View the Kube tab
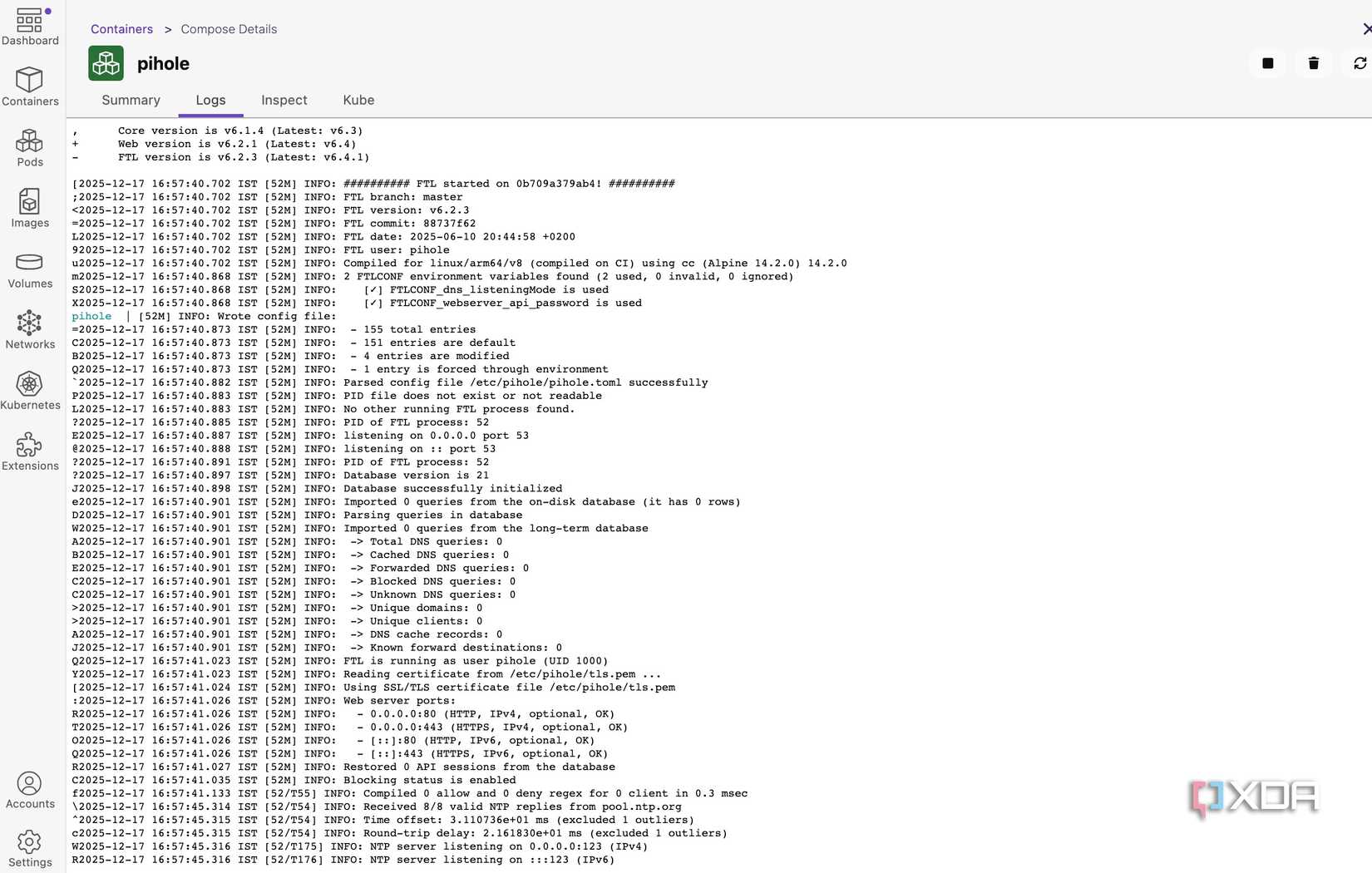This screenshot has width=1372, height=873. coord(358,100)
